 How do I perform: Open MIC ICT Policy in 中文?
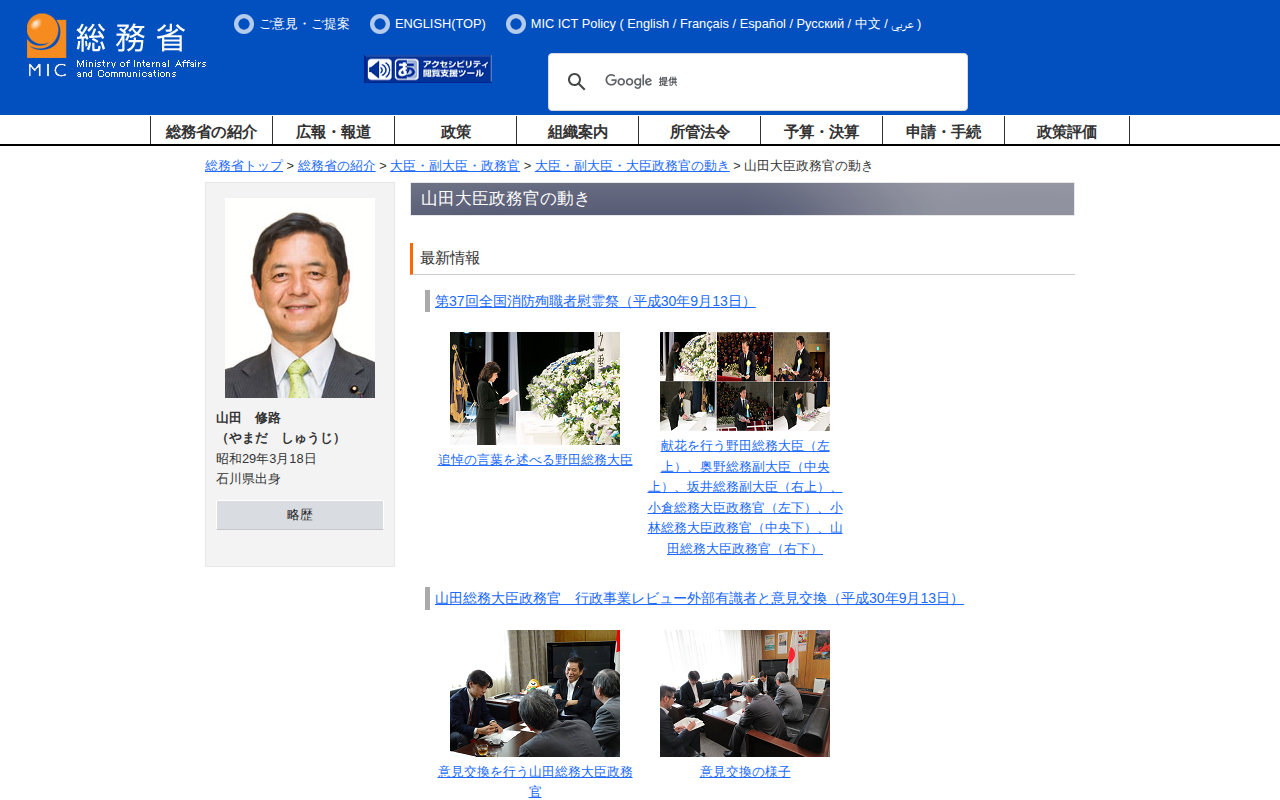[x=868, y=24]
